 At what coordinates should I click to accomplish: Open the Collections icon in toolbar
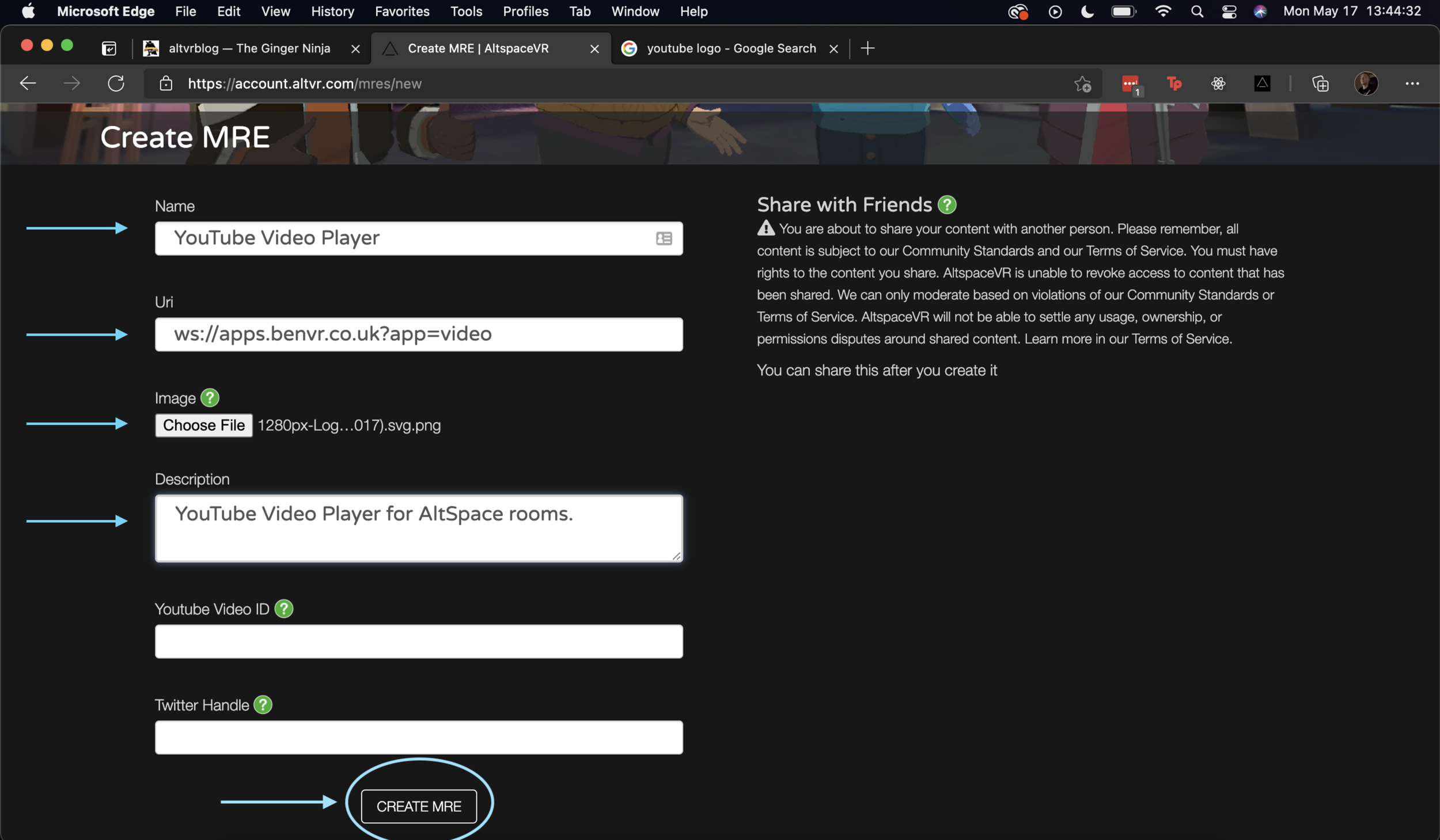[1320, 84]
